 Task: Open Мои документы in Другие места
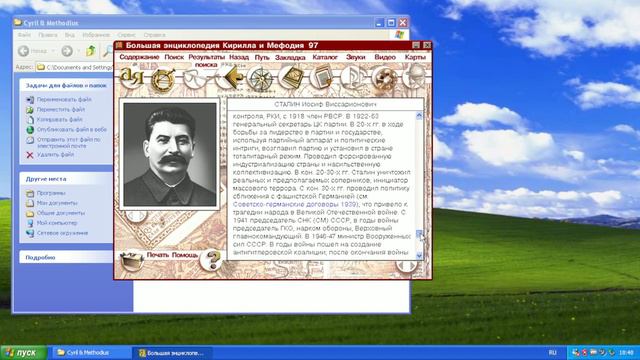tap(57, 203)
